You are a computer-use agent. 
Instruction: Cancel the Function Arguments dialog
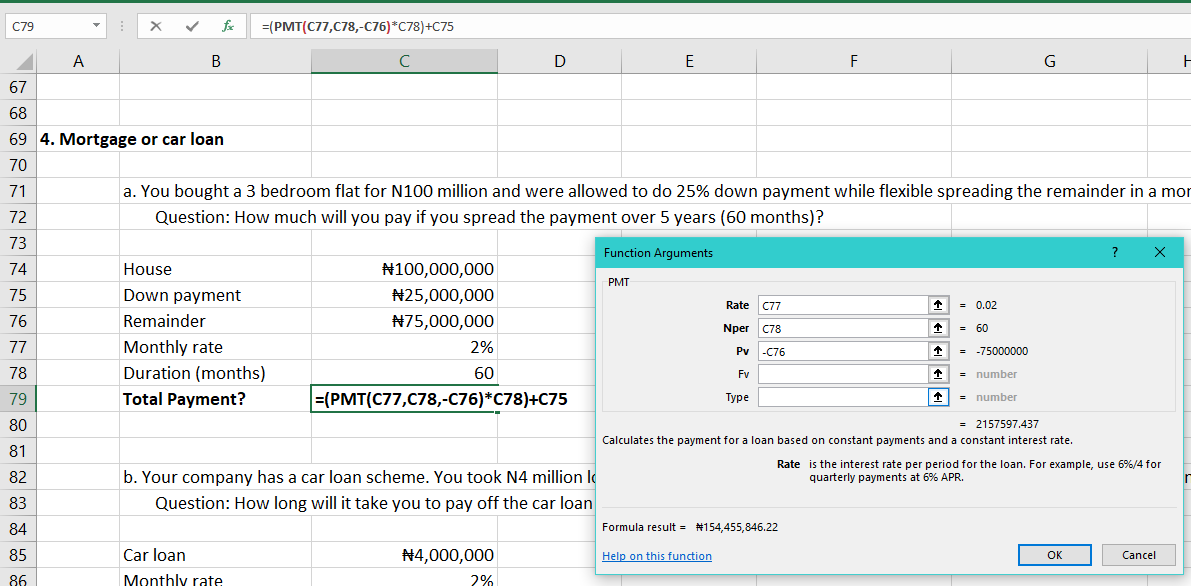pyautogui.click(x=1139, y=554)
